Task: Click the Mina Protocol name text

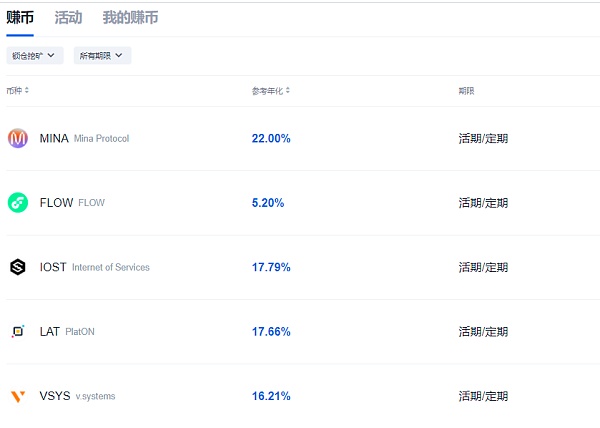Action: point(101,138)
